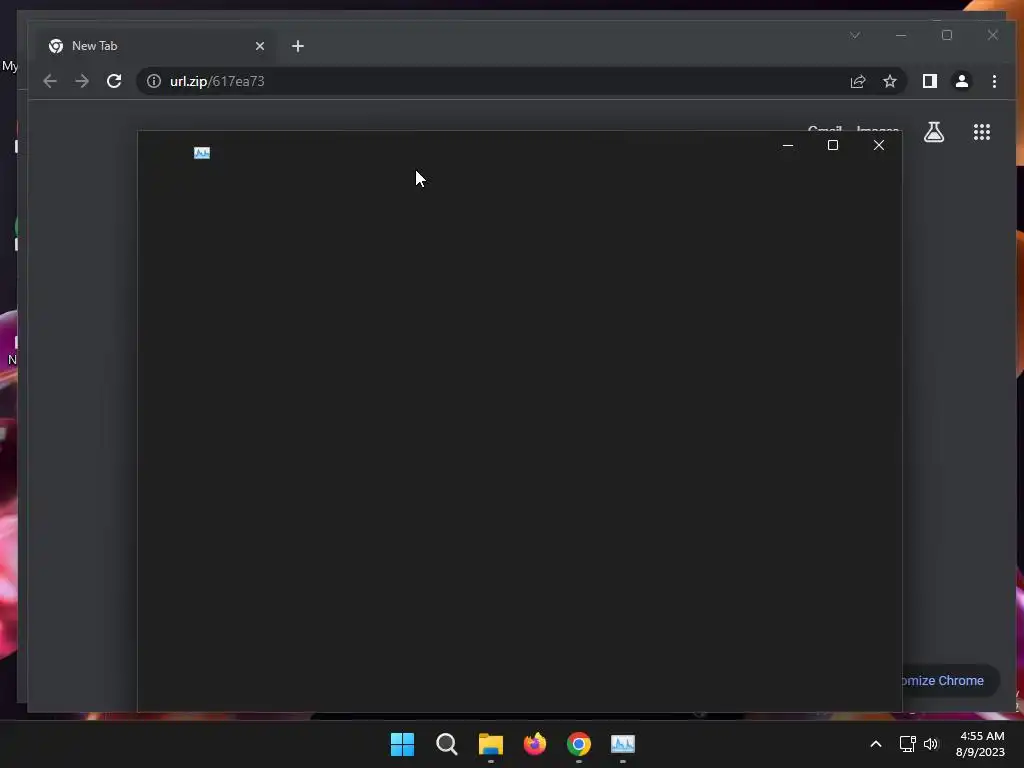Open Chrome Labs flask icon
The image size is (1024, 768).
coord(934,132)
